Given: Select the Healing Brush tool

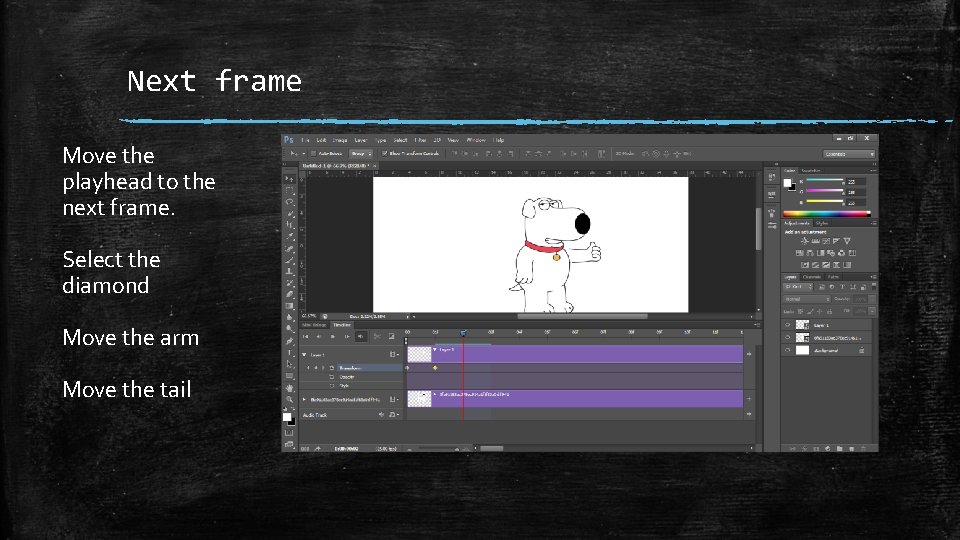Looking at the screenshot, I should [x=290, y=249].
